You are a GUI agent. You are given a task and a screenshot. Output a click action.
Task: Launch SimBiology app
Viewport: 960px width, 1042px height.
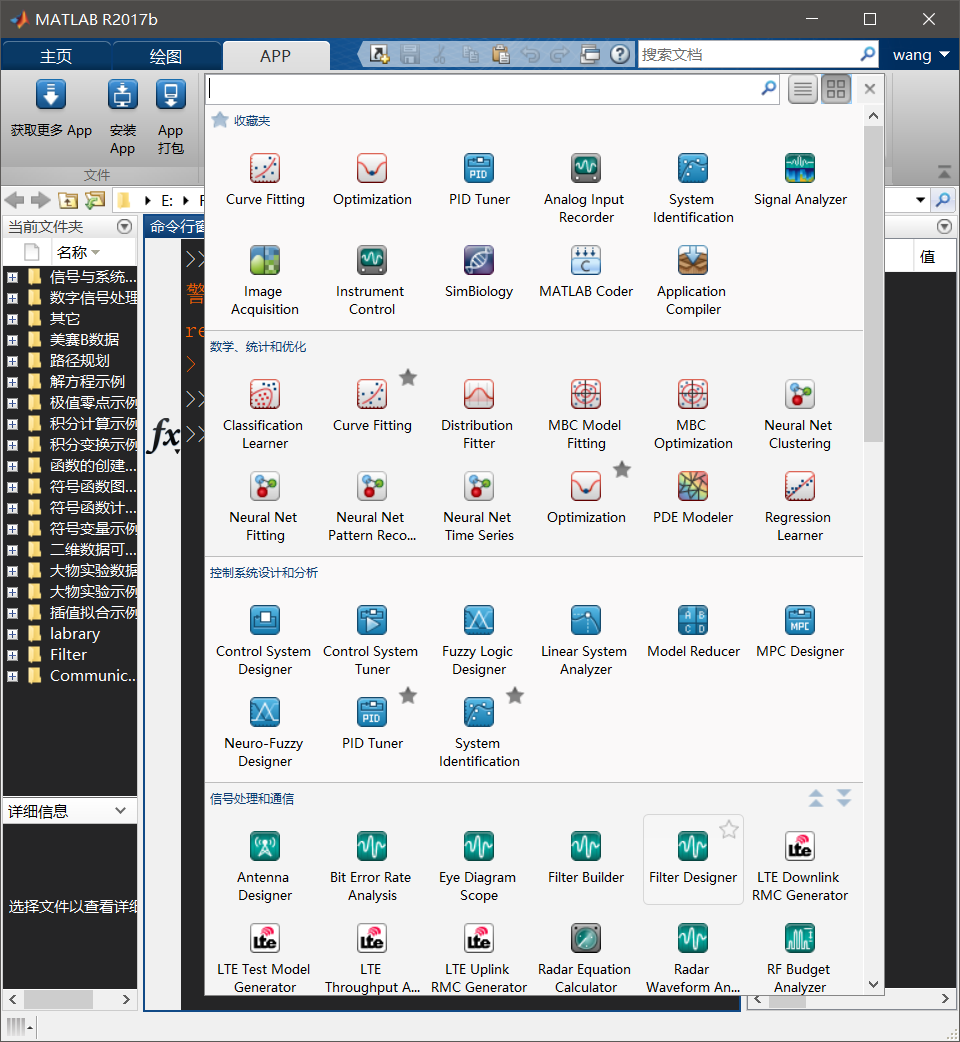(x=479, y=271)
